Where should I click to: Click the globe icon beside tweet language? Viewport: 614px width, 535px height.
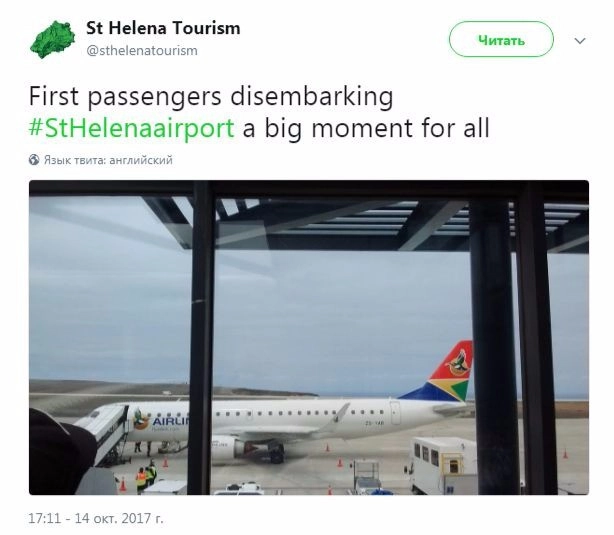pyautogui.click(x=34, y=160)
